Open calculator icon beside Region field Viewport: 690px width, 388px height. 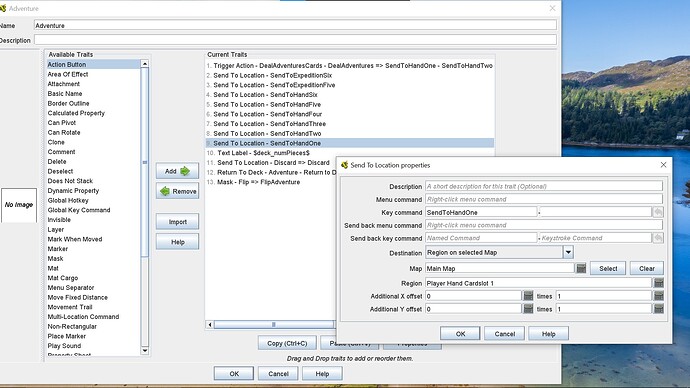(658, 283)
